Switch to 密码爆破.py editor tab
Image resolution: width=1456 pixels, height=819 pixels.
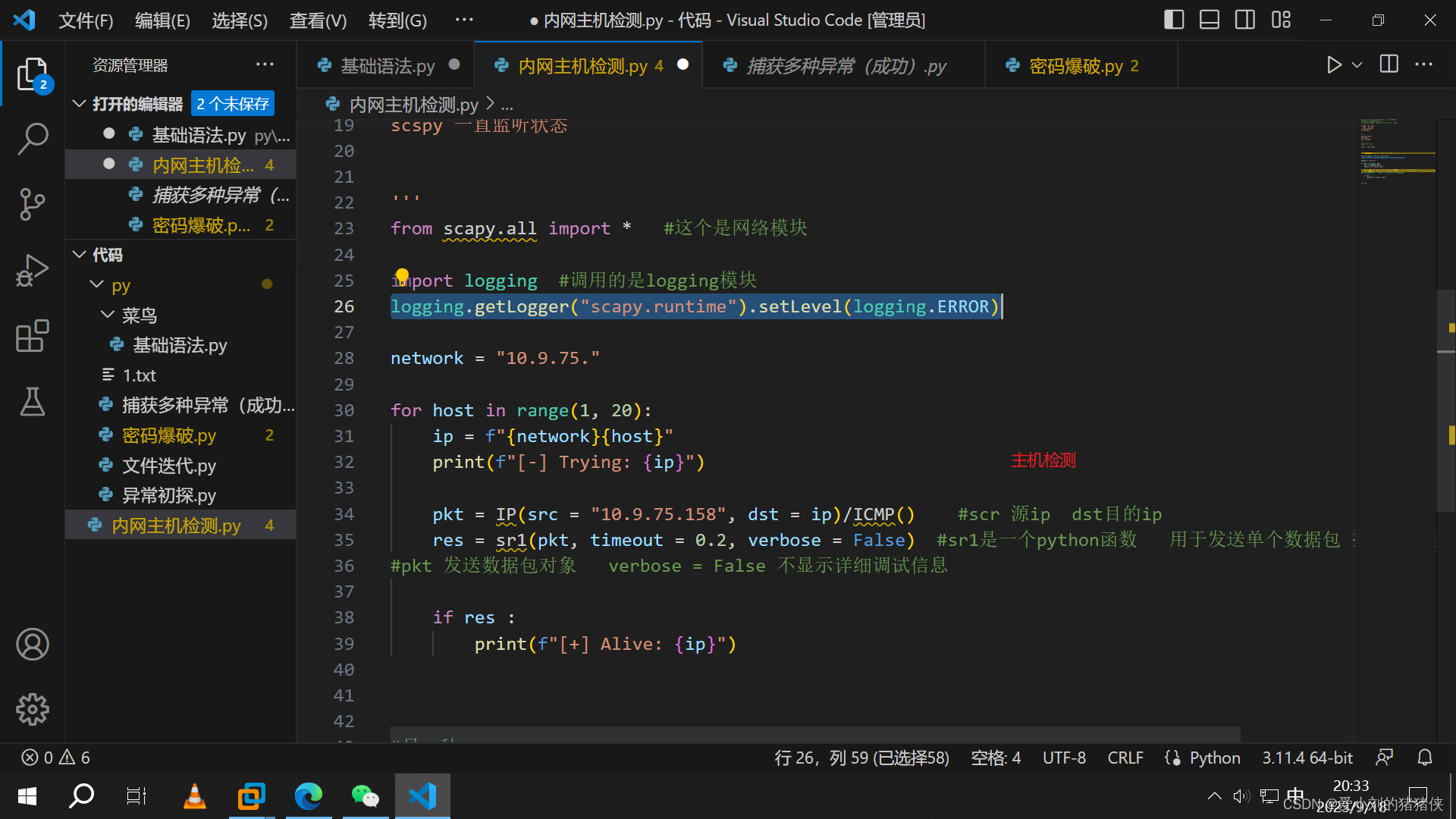[x=1081, y=66]
